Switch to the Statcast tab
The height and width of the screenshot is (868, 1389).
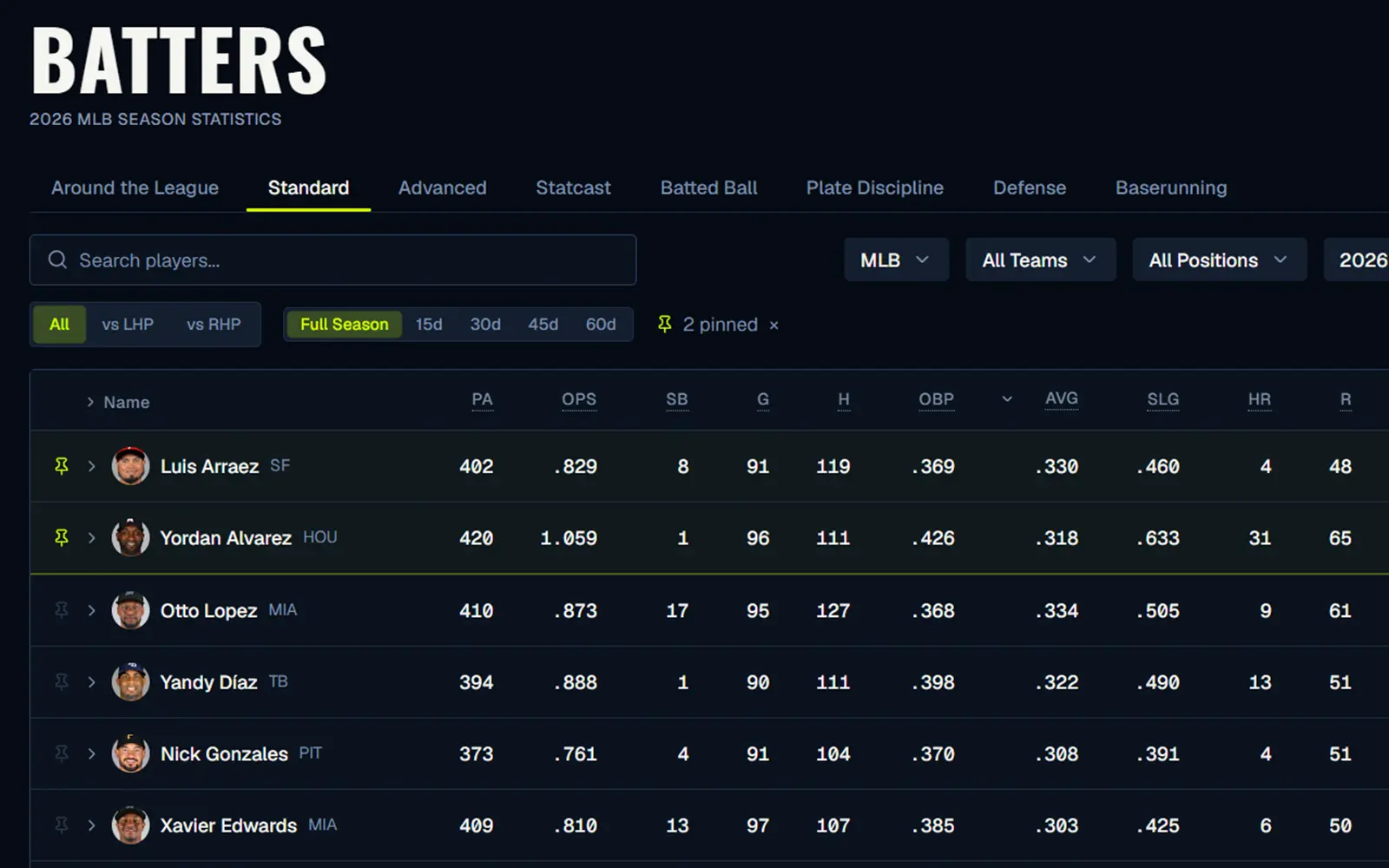coord(573,187)
